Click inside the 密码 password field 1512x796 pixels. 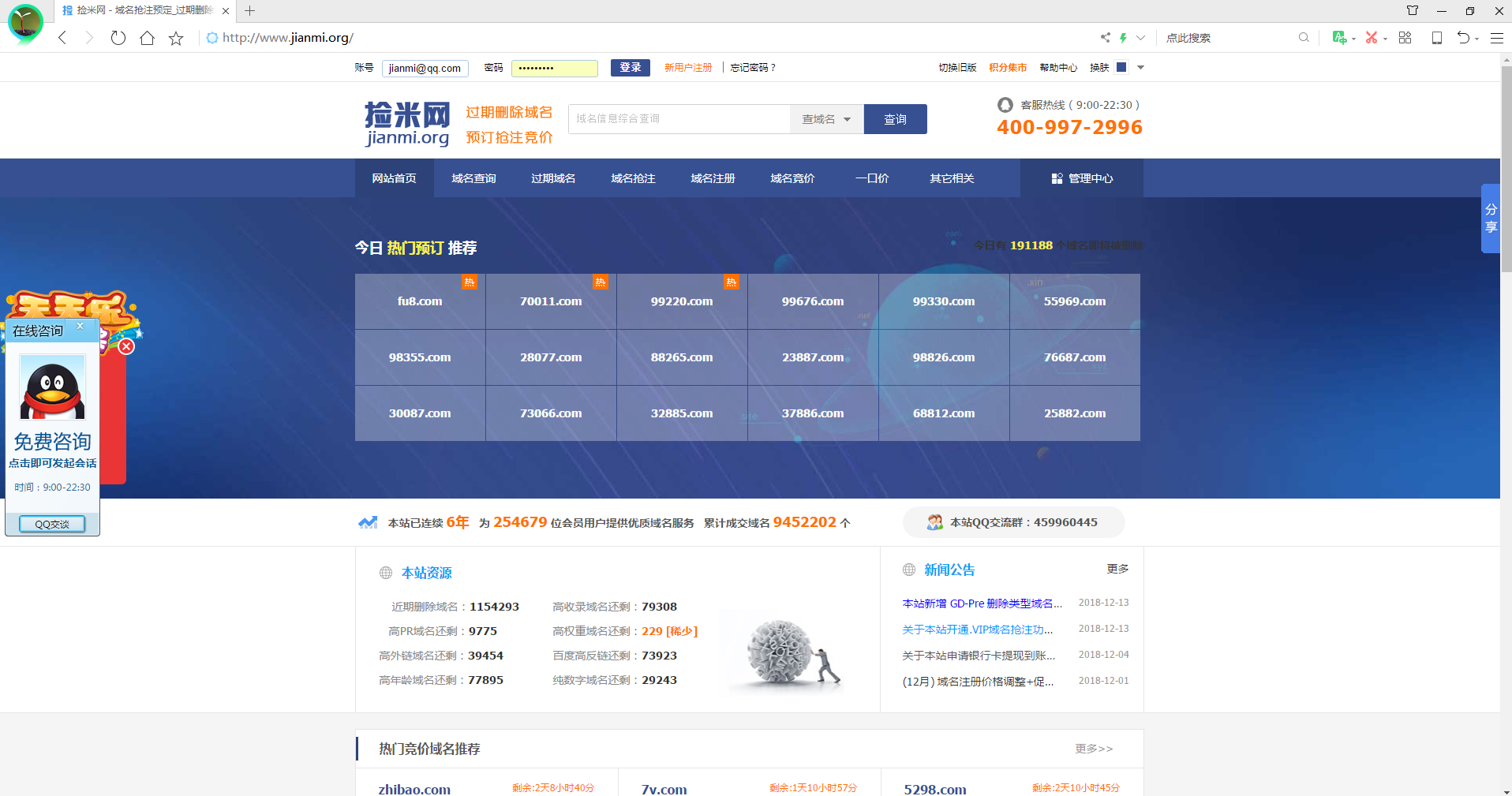(x=554, y=68)
